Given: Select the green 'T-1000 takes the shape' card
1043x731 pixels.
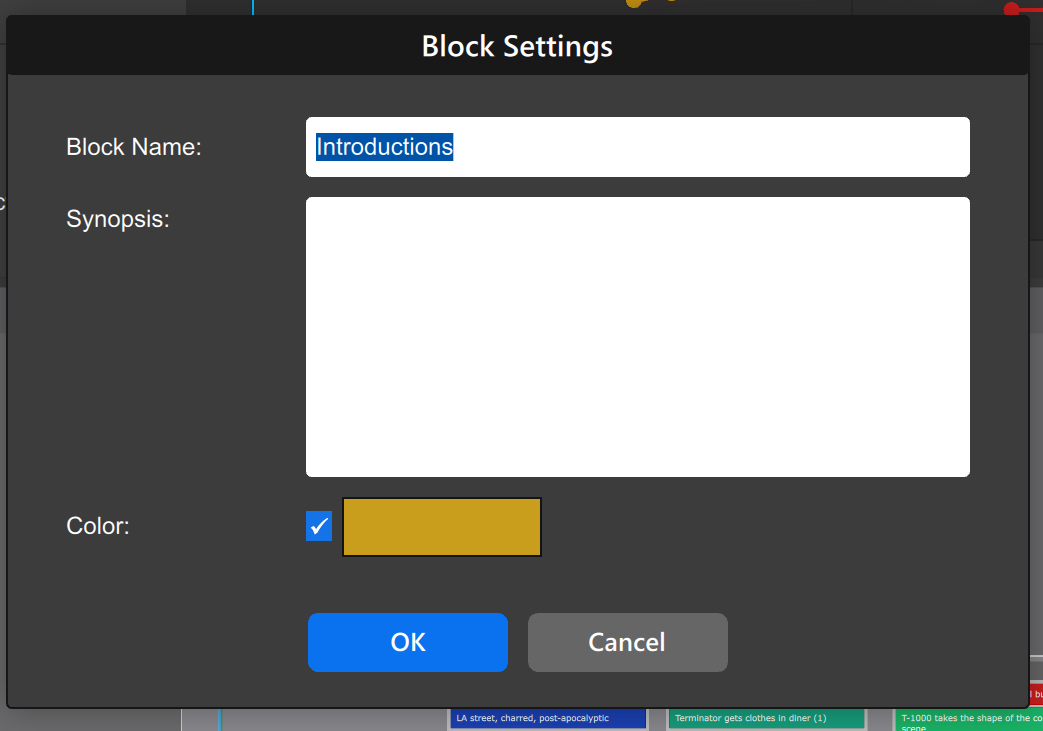Looking at the screenshot, I should [x=965, y=719].
